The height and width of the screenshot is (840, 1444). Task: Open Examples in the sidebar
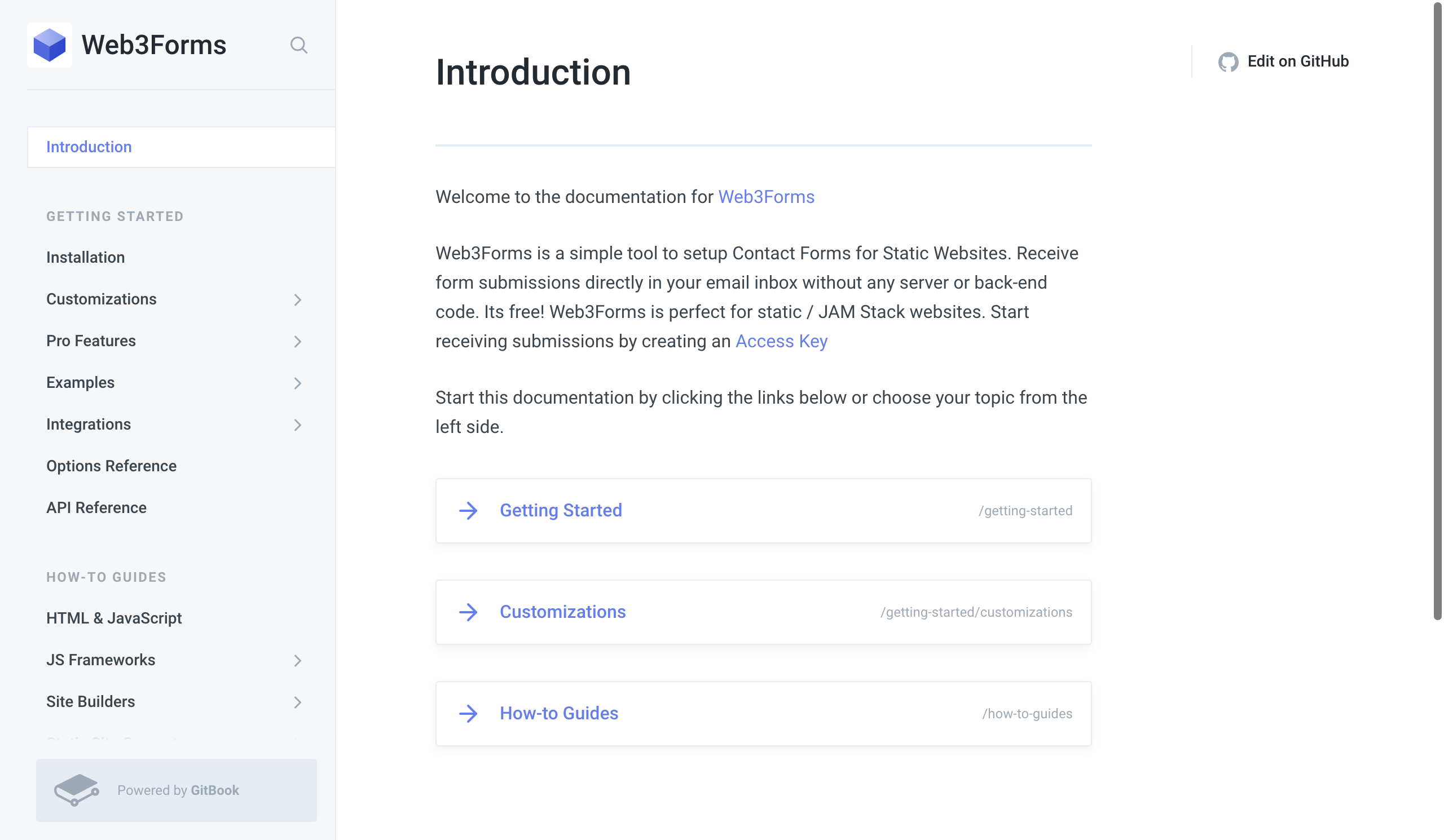click(80, 383)
